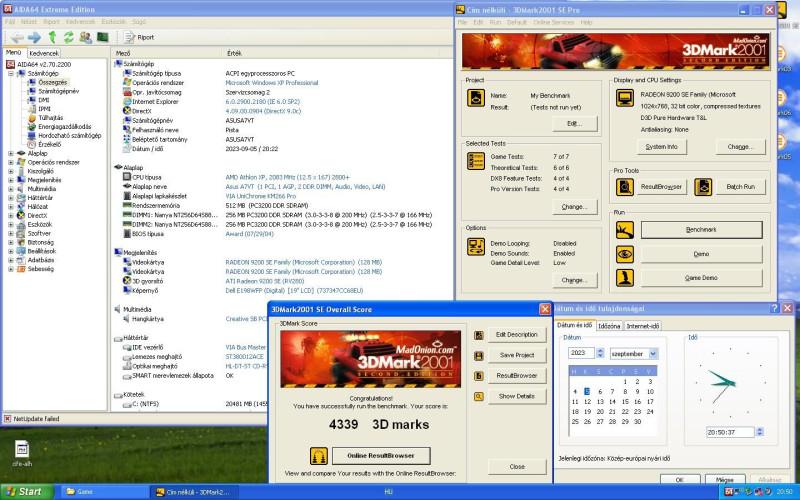Start the Benchmark in 3DMark2001

tap(702, 230)
